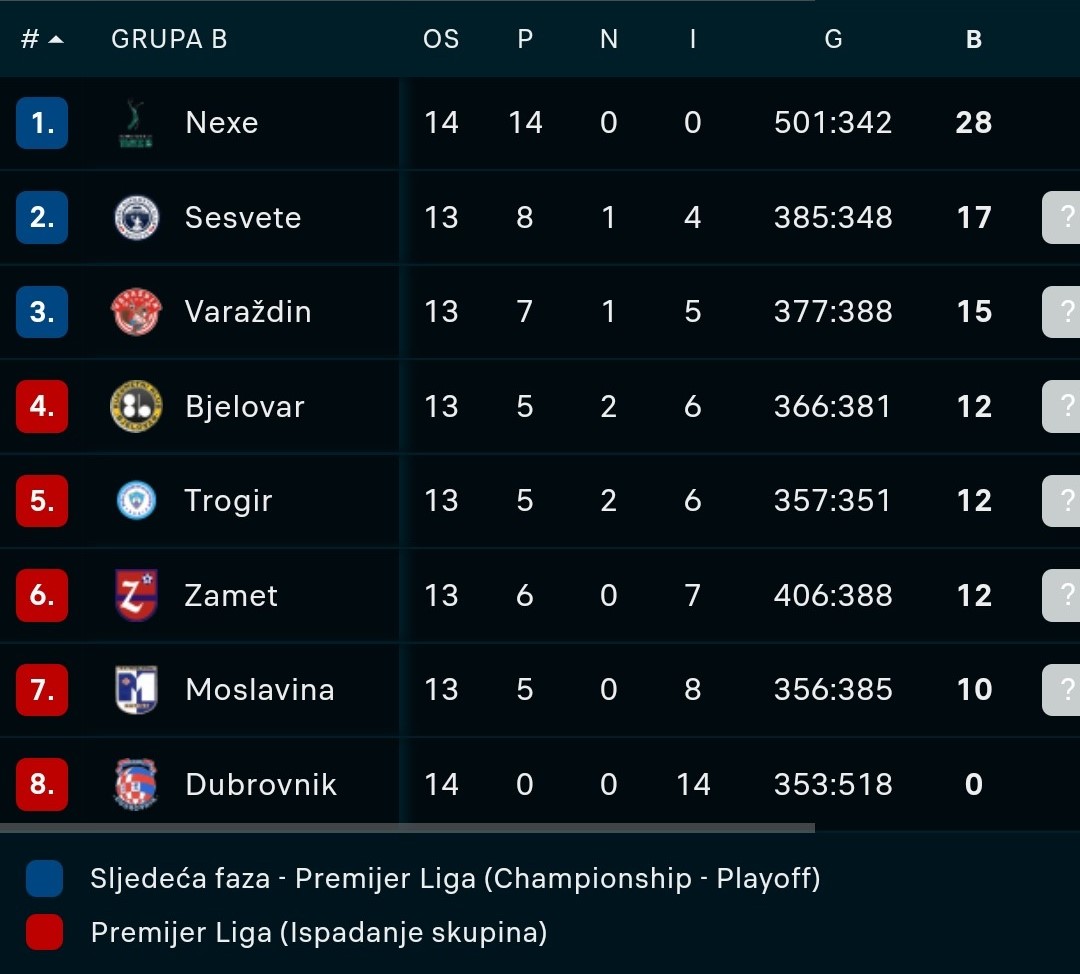
Task: Click the red Ispadanje skupina legend swatch
Action: tap(44, 932)
